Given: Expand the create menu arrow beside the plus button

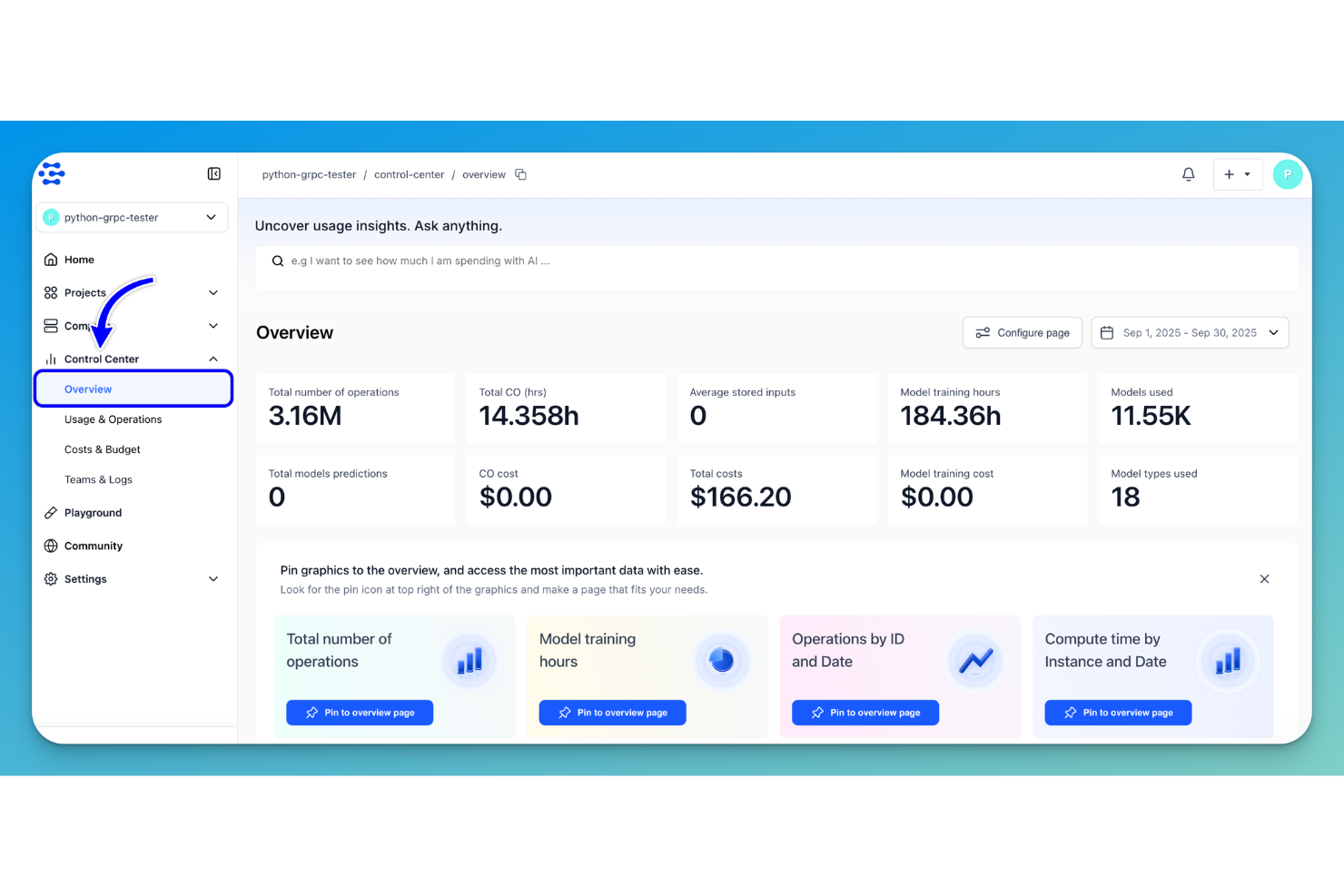Looking at the screenshot, I should [x=1247, y=173].
